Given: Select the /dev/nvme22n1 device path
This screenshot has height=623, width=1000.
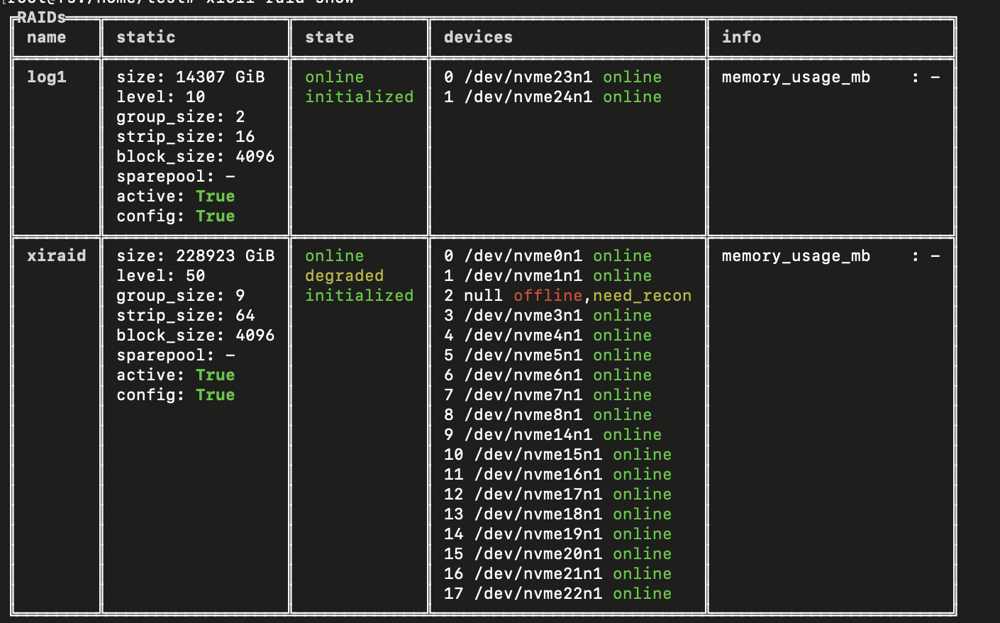Looking at the screenshot, I should [538, 594].
